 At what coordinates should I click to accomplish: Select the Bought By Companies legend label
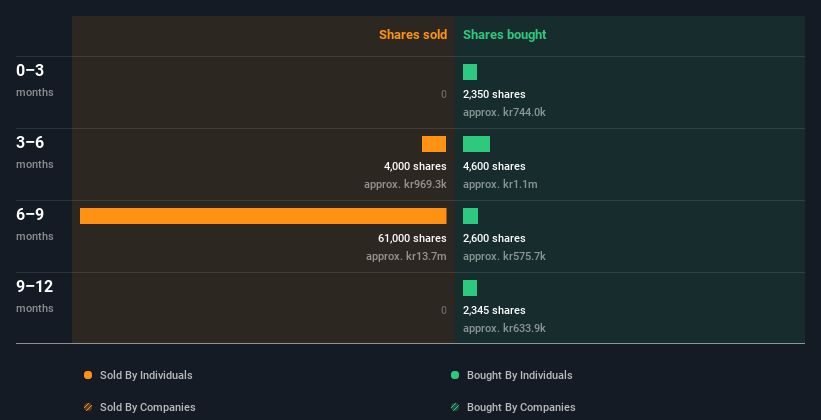coord(521,407)
